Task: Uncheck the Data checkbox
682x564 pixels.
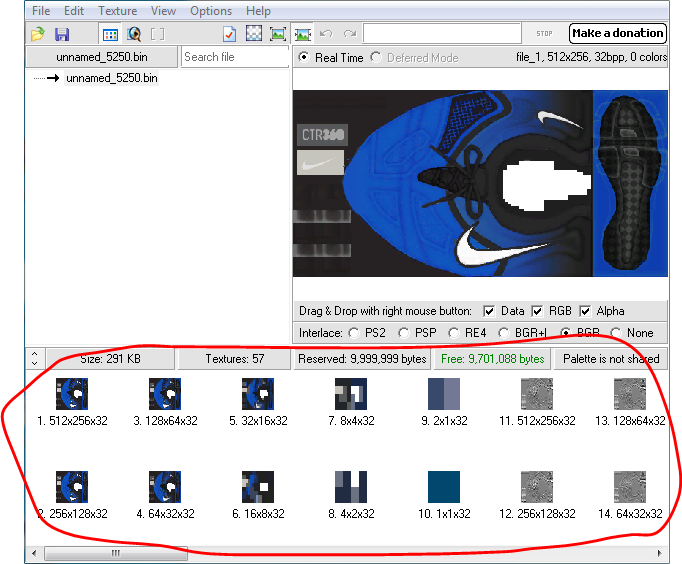Action: pos(489,311)
